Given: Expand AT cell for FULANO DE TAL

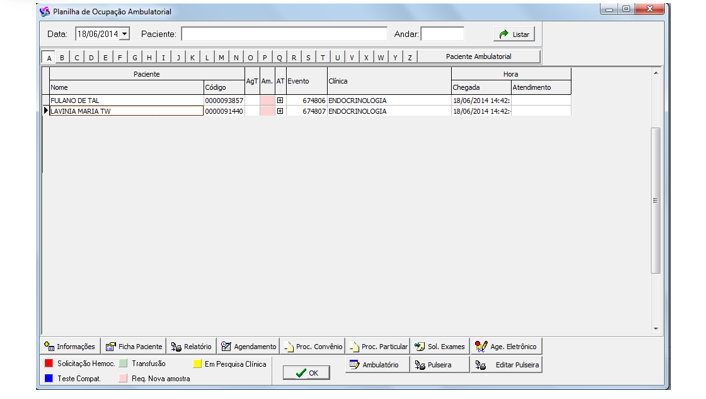Looking at the screenshot, I should (280, 100).
